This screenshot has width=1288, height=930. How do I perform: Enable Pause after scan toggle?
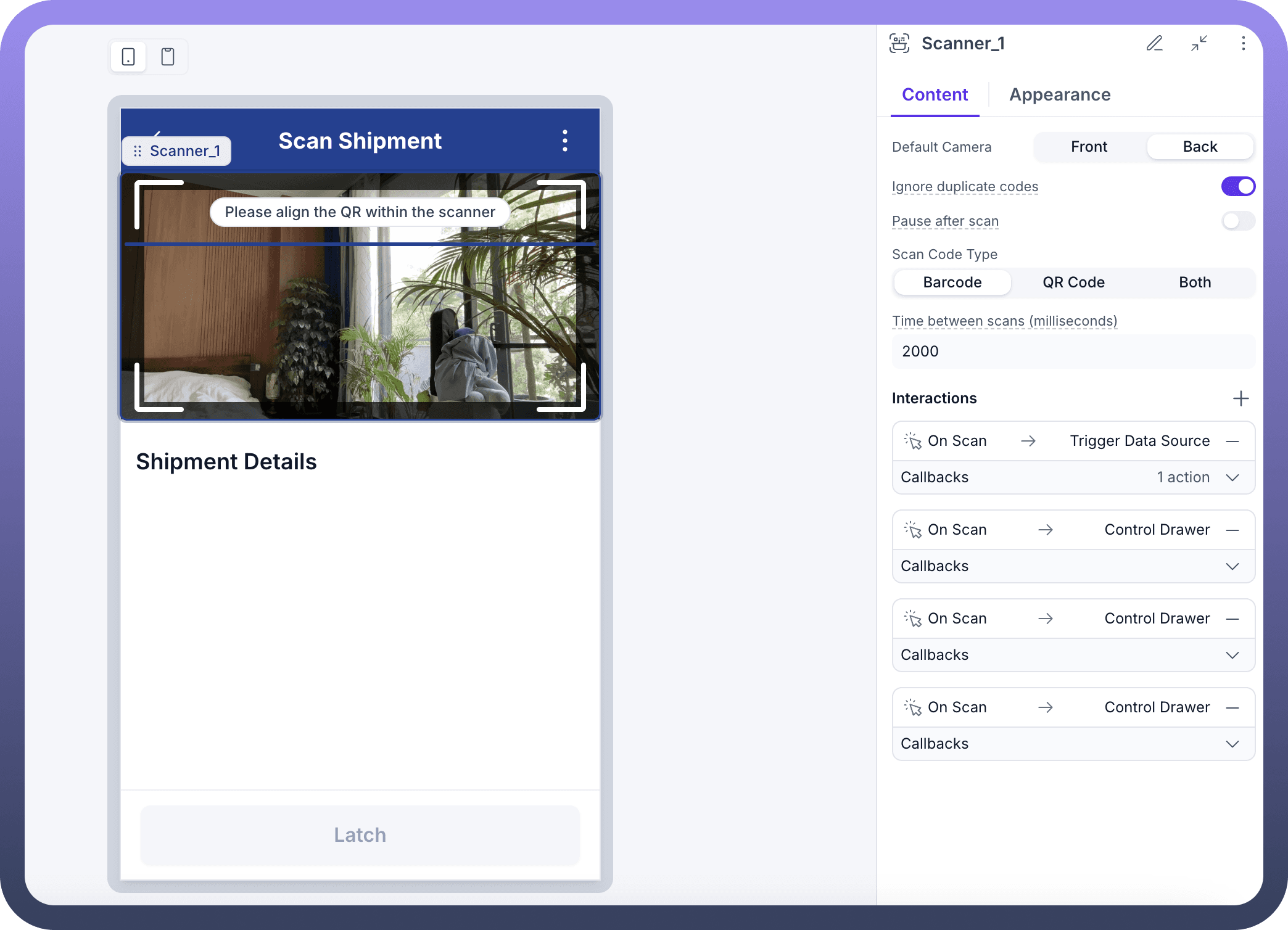point(1237,221)
